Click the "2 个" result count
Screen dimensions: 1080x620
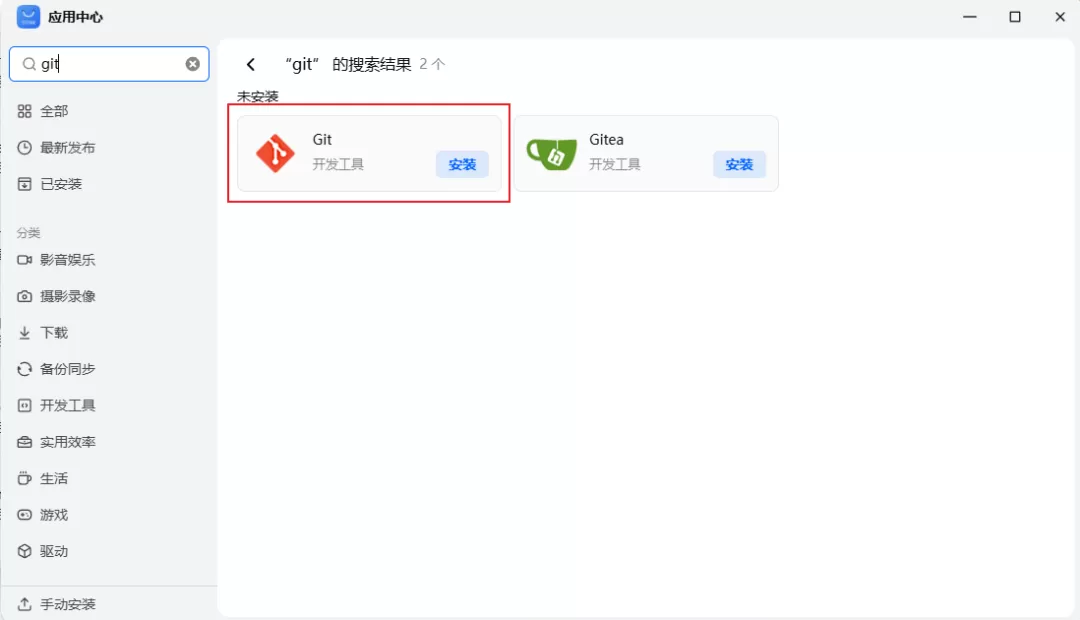point(432,65)
